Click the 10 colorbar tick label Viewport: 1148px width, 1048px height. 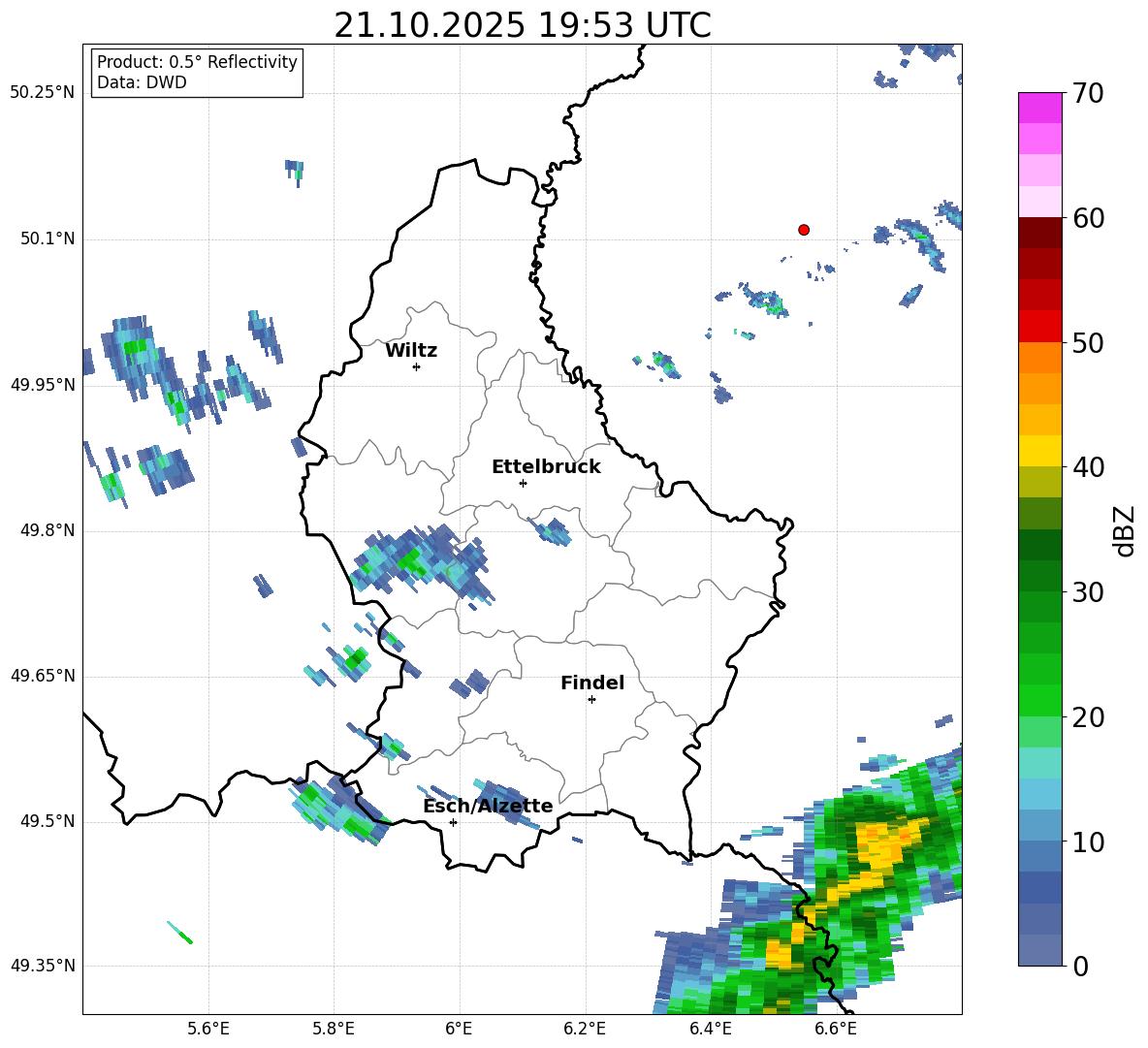point(1088,842)
